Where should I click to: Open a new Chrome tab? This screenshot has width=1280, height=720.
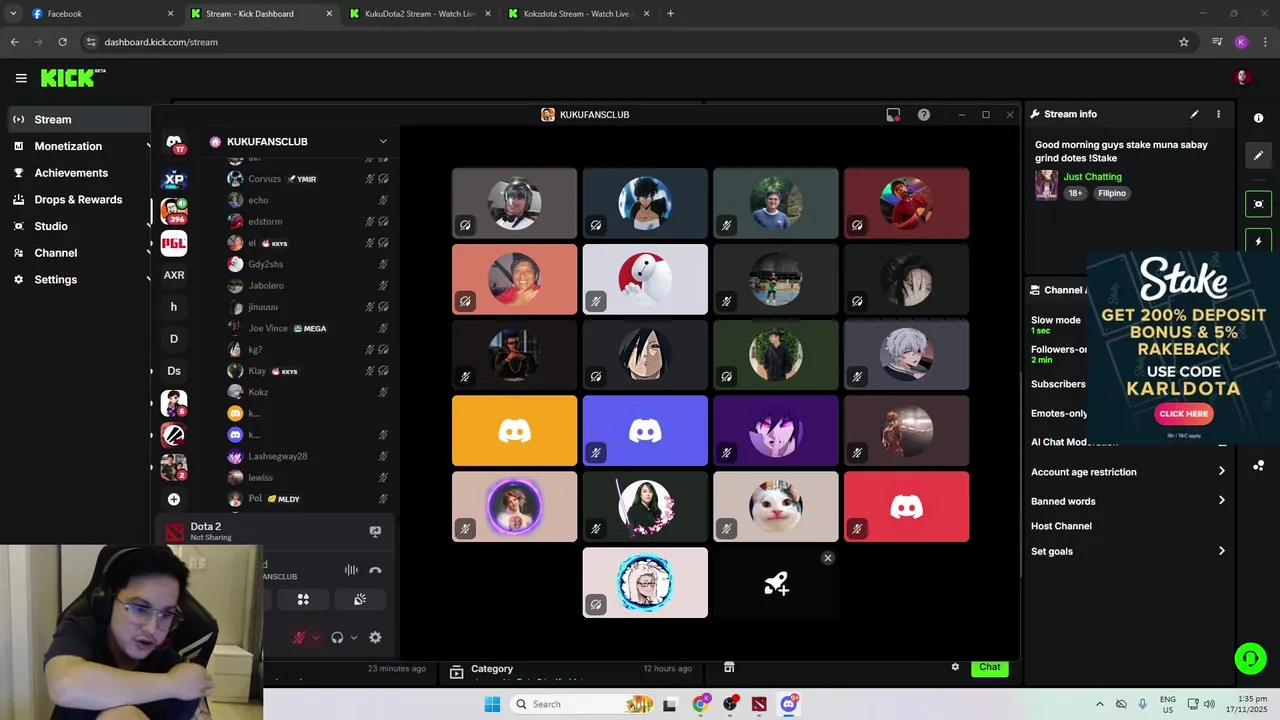pos(670,14)
